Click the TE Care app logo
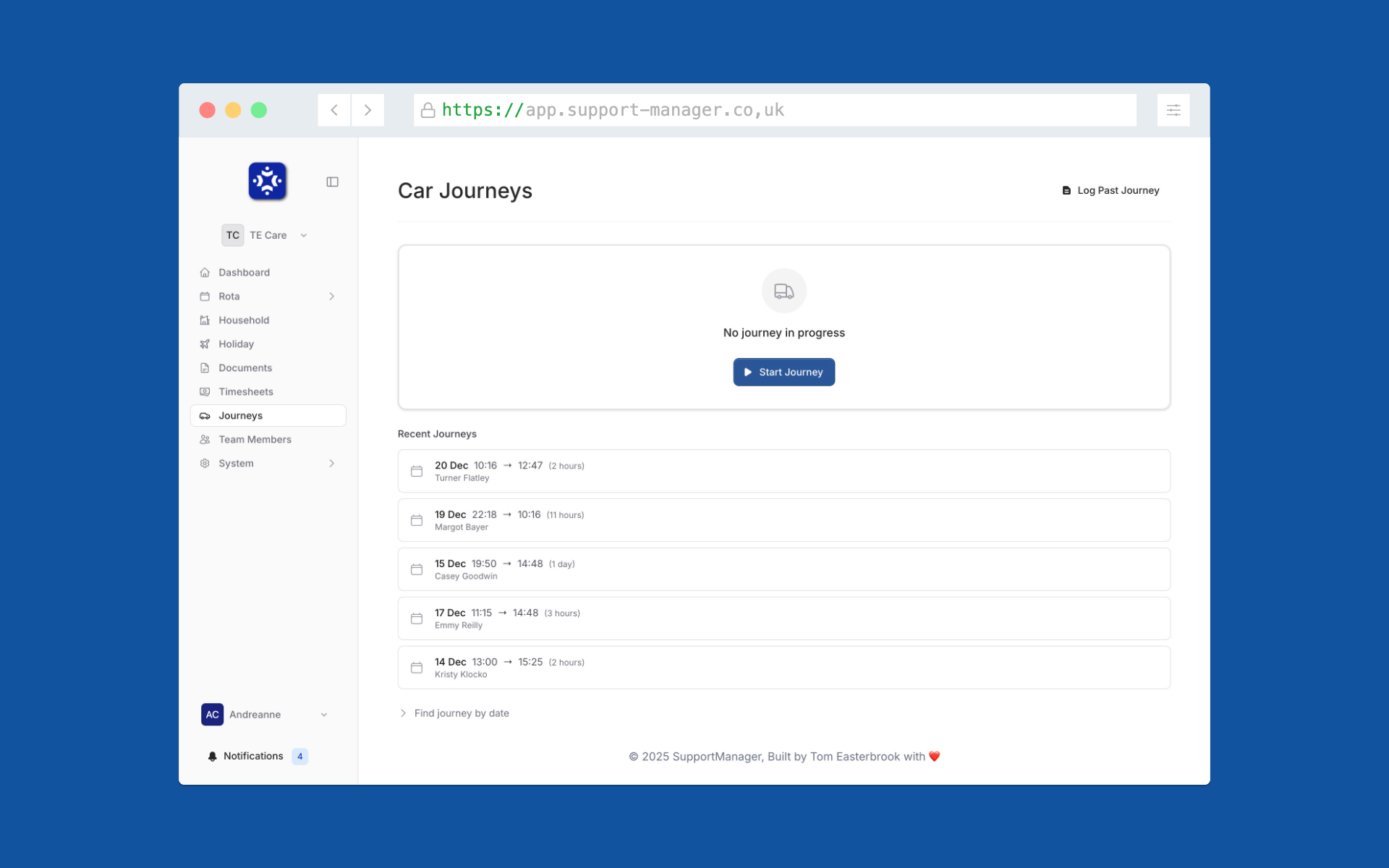The height and width of the screenshot is (868, 1389). 267,181
